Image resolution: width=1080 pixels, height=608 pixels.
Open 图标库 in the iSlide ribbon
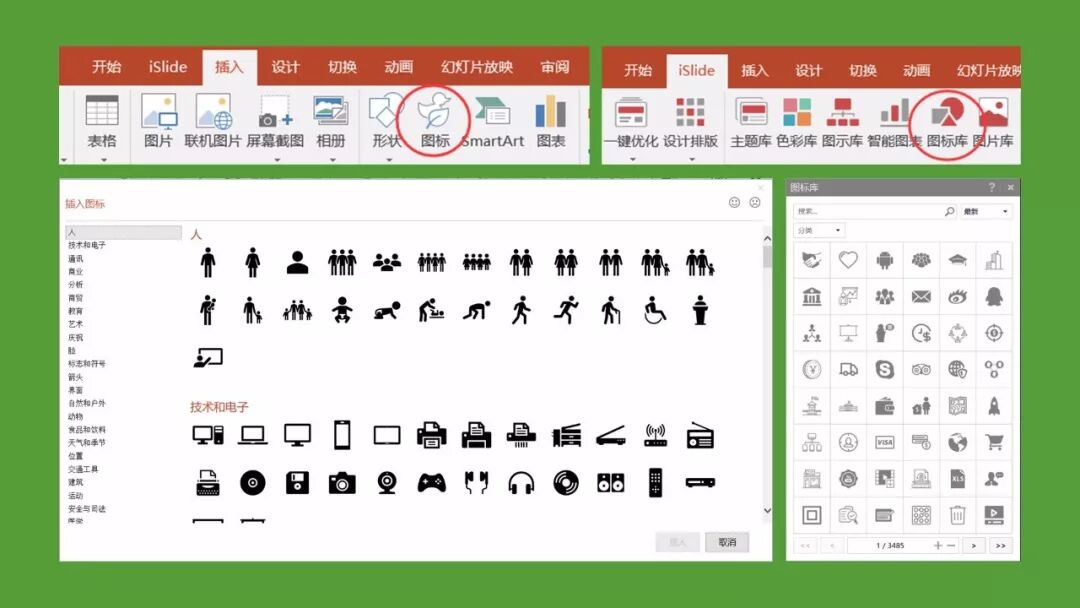tap(946, 123)
